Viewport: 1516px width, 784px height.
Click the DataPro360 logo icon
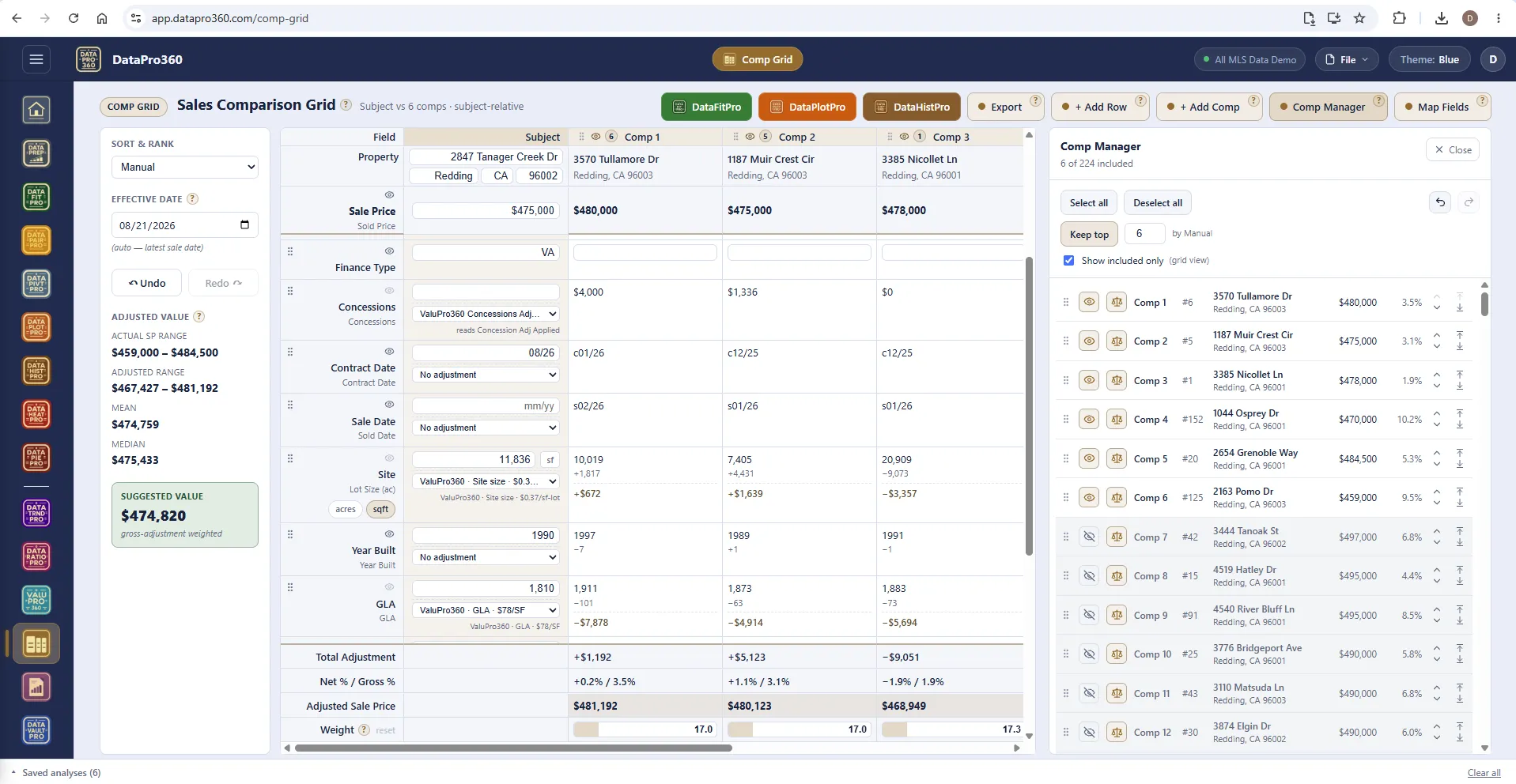89,59
